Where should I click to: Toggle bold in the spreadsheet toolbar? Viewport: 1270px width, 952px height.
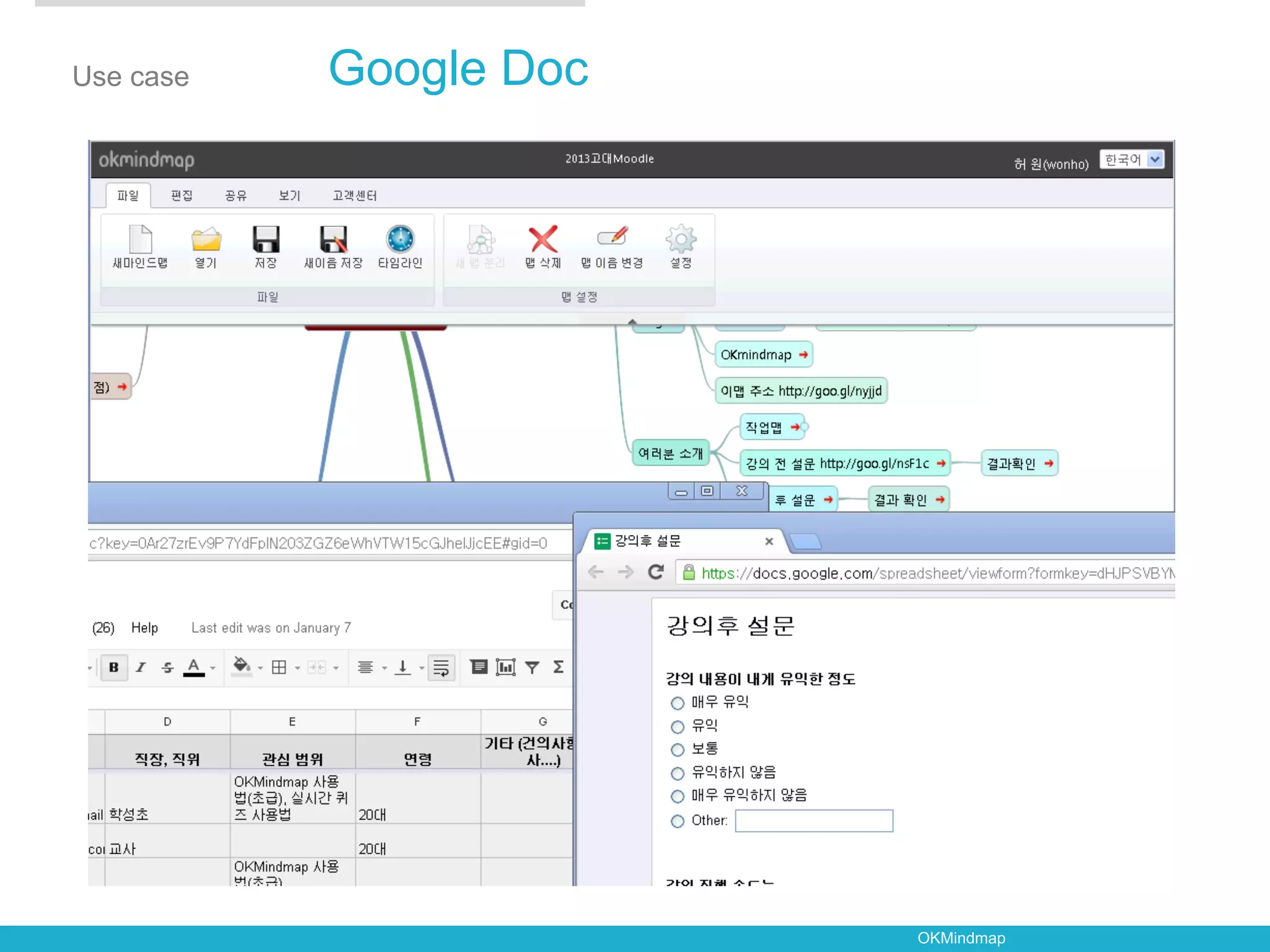[114, 668]
